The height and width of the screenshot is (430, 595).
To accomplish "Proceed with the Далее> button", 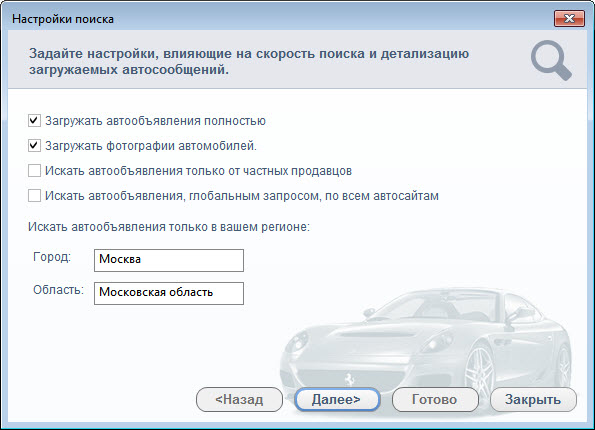I will click(337, 400).
